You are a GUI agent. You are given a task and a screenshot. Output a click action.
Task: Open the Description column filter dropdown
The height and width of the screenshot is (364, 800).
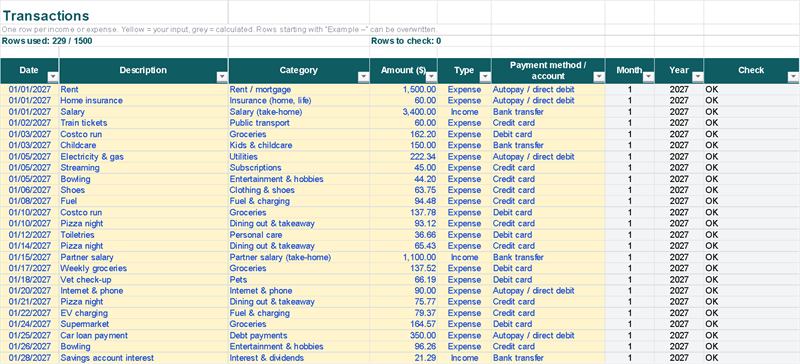tap(222, 77)
